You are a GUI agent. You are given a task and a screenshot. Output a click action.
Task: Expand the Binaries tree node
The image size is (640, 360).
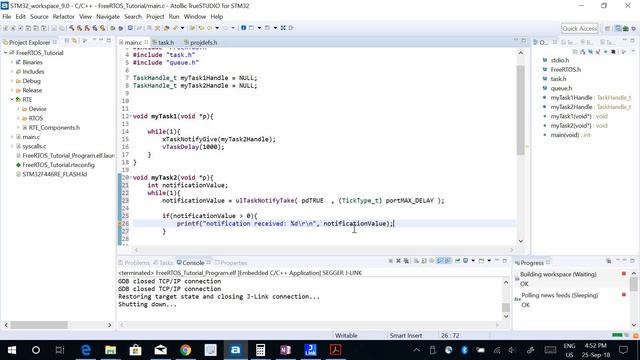pyautogui.click(x=12, y=62)
